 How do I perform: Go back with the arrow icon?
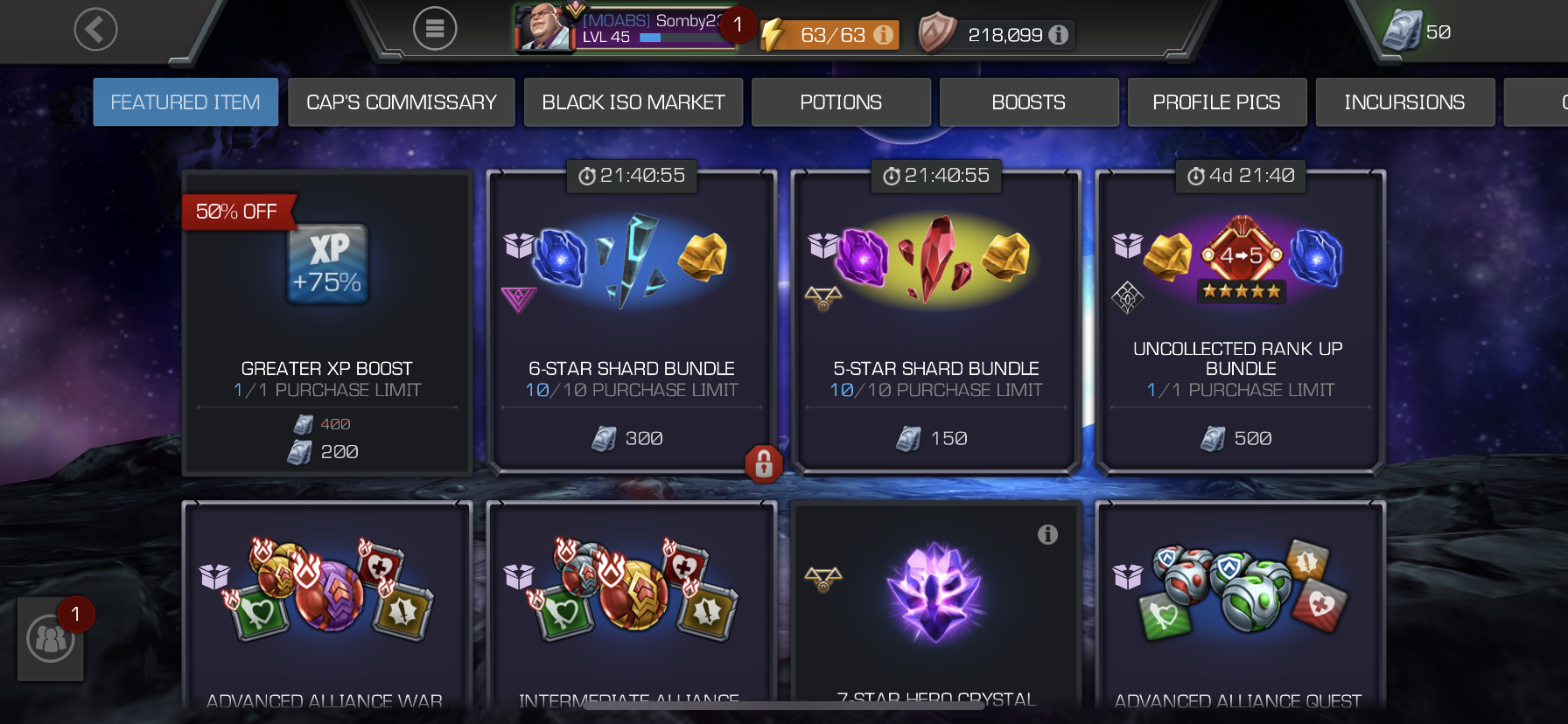point(95,30)
